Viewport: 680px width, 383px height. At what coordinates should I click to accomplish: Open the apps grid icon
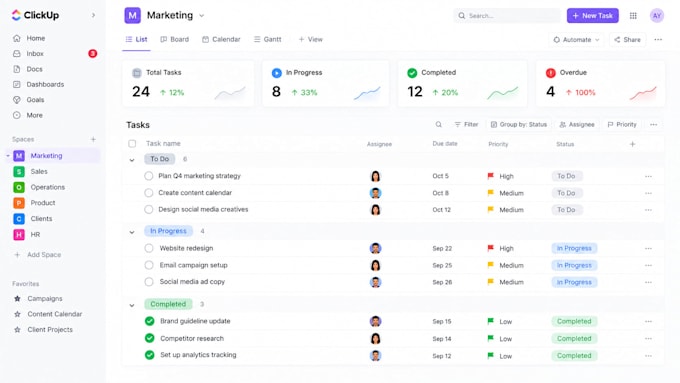click(633, 16)
